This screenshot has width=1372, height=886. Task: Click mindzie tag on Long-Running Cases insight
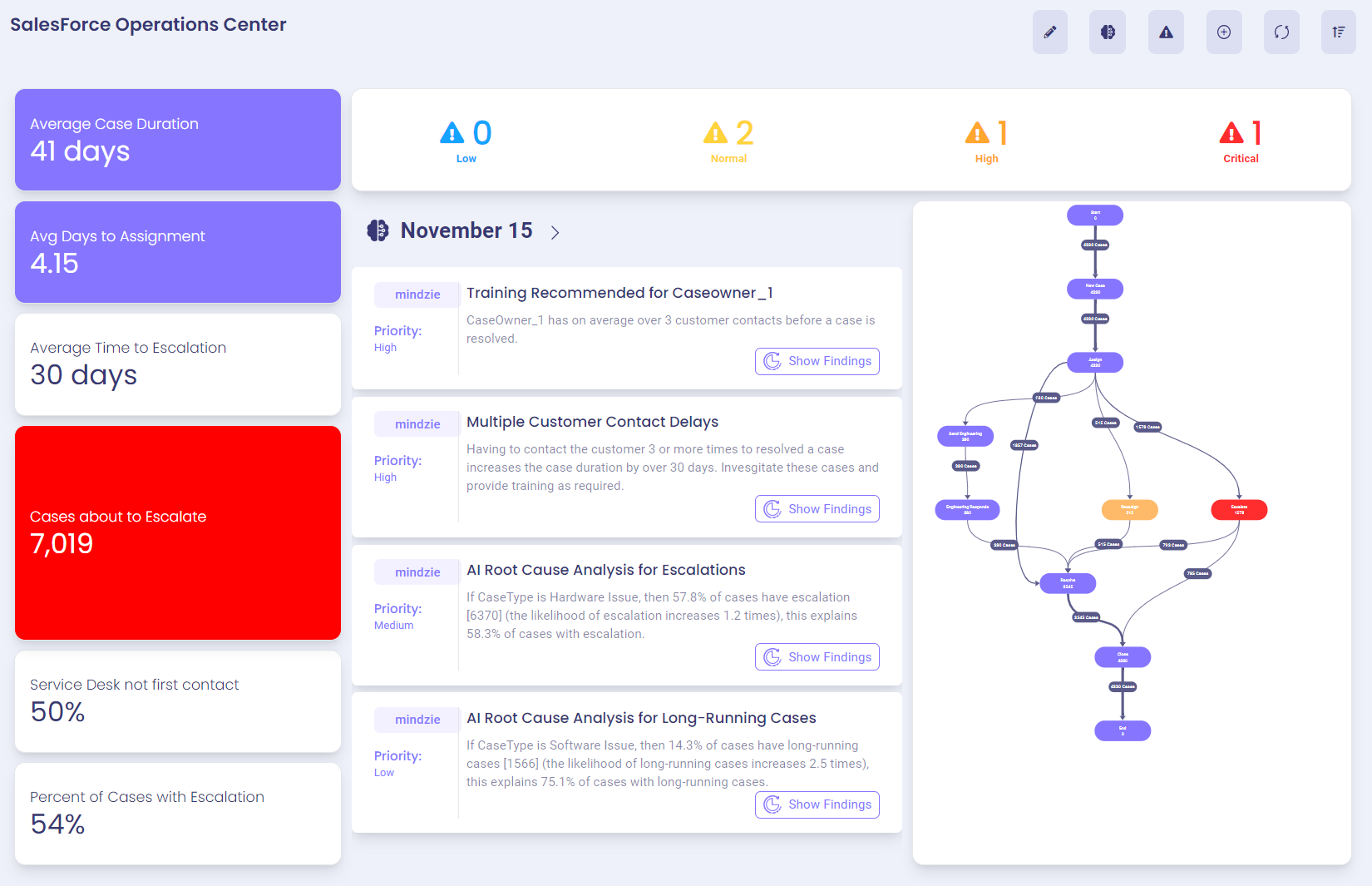[417, 720]
